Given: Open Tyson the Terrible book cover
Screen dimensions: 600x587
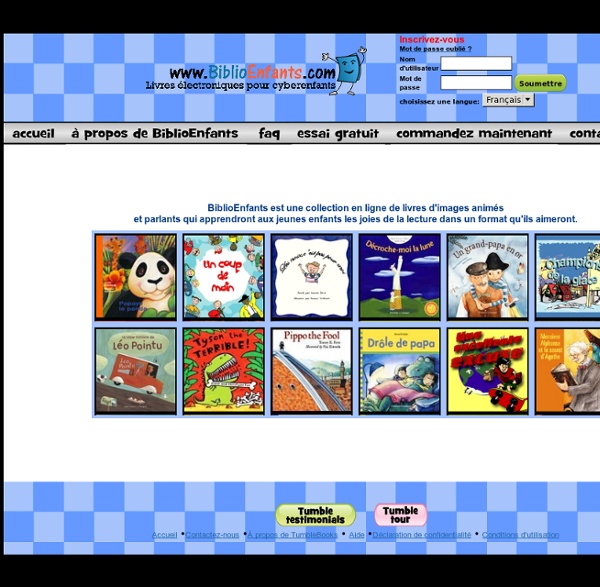Looking at the screenshot, I should 223,371.
